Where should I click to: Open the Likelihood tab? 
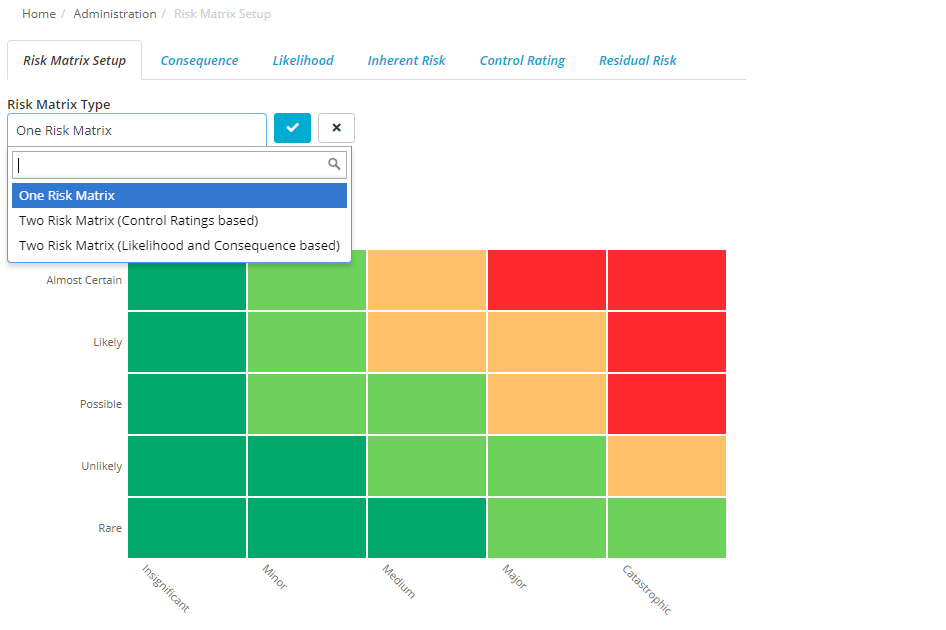click(x=303, y=60)
